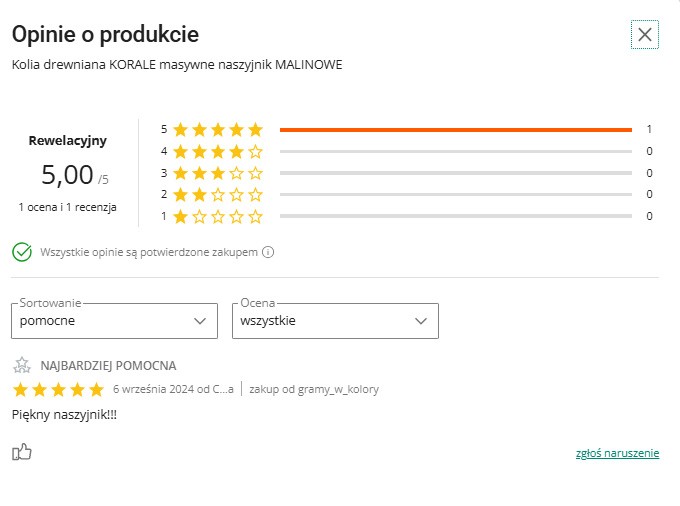Image resolution: width=680 pixels, height=506 pixels.
Task: Close the product reviews dialog
Action: (645, 35)
